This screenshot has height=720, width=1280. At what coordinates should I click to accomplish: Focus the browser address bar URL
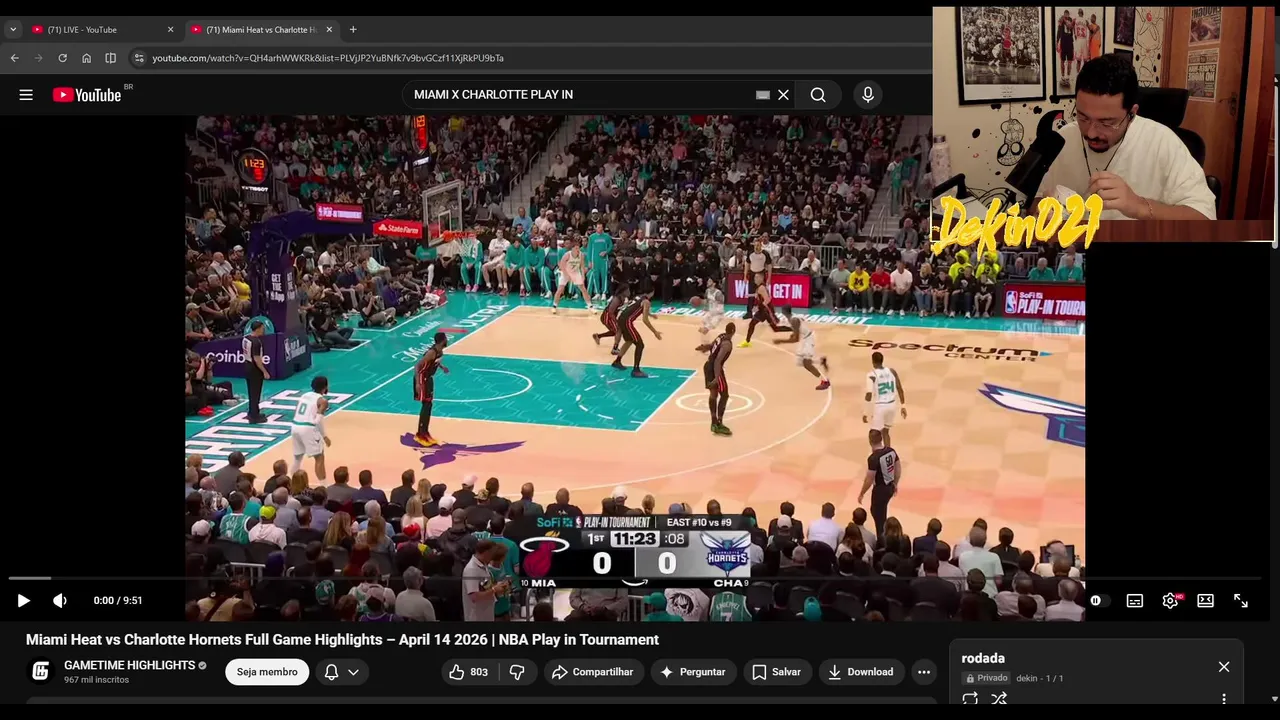coord(328,58)
